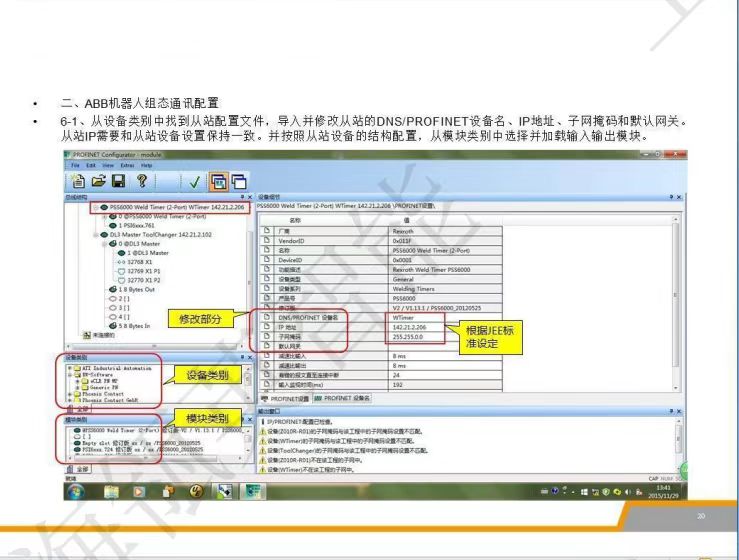Click the VendorID row label
This screenshot has width=739, height=560.
click(x=291, y=241)
